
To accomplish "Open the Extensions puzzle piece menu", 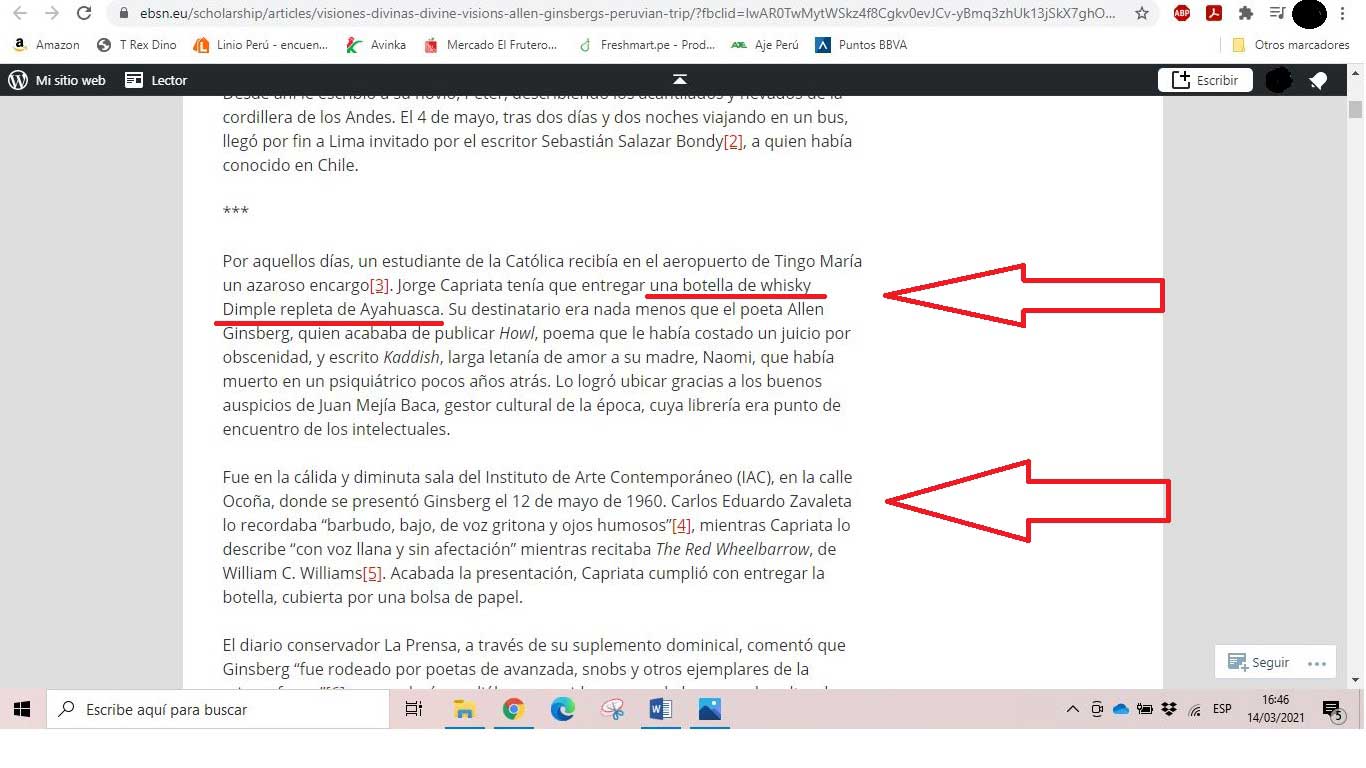I will click(x=1245, y=14).
